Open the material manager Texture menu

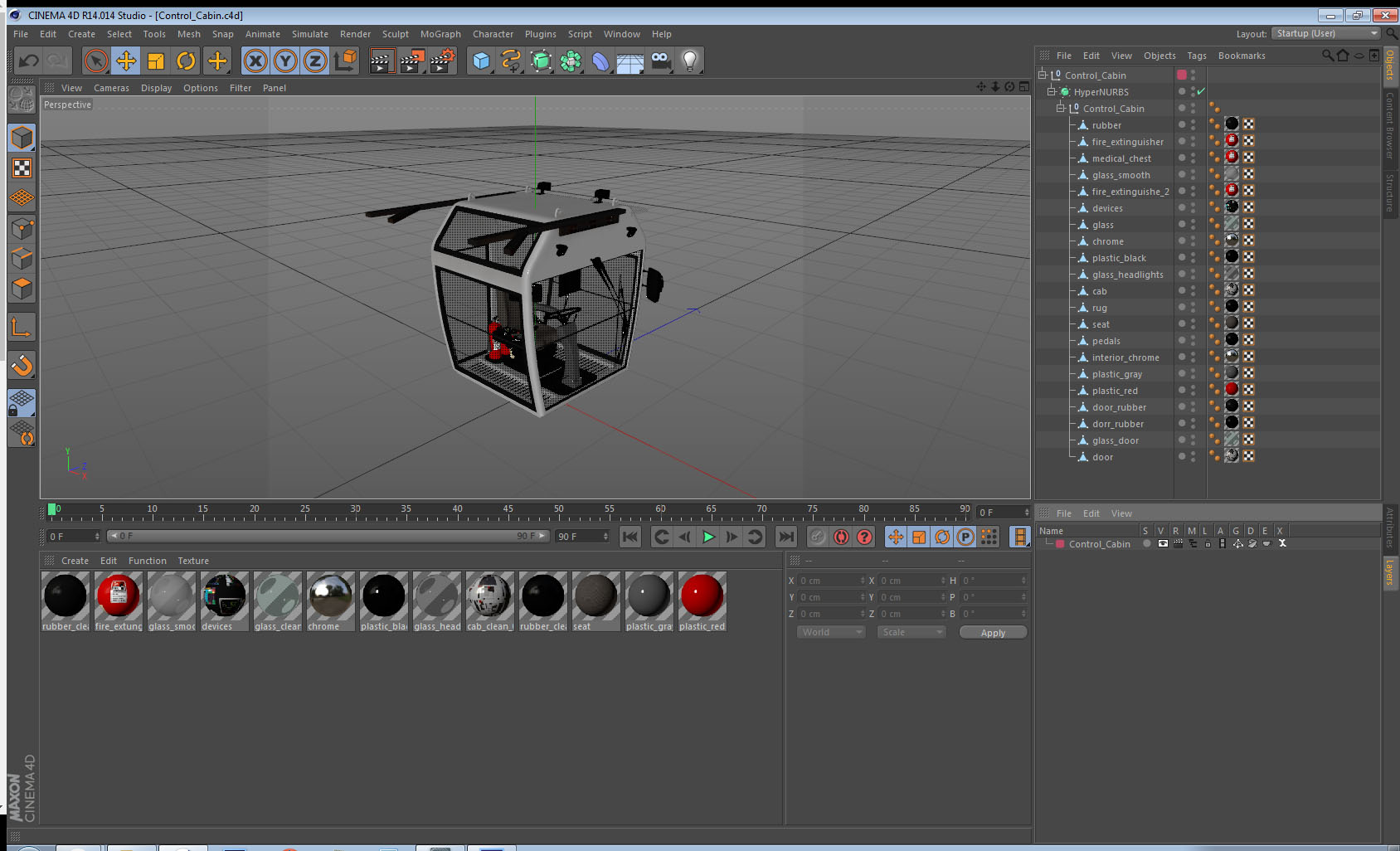pyautogui.click(x=193, y=561)
